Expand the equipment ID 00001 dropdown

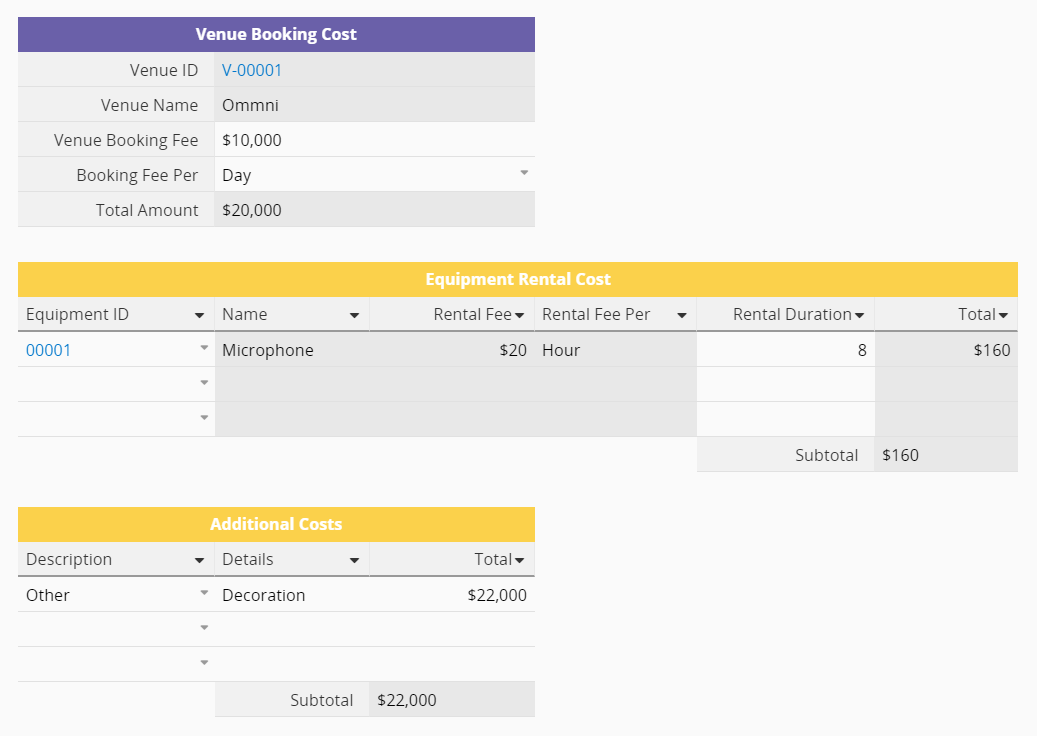pos(204,348)
